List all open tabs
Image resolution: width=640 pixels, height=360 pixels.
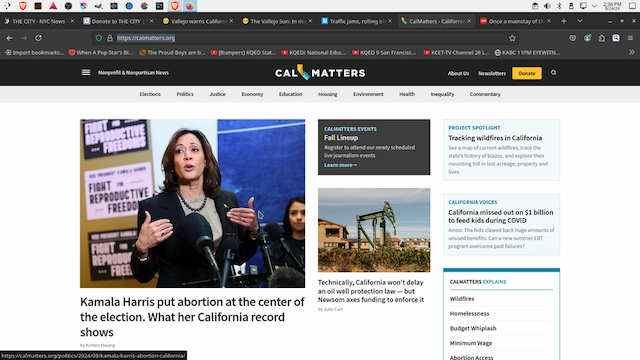coord(580,21)
